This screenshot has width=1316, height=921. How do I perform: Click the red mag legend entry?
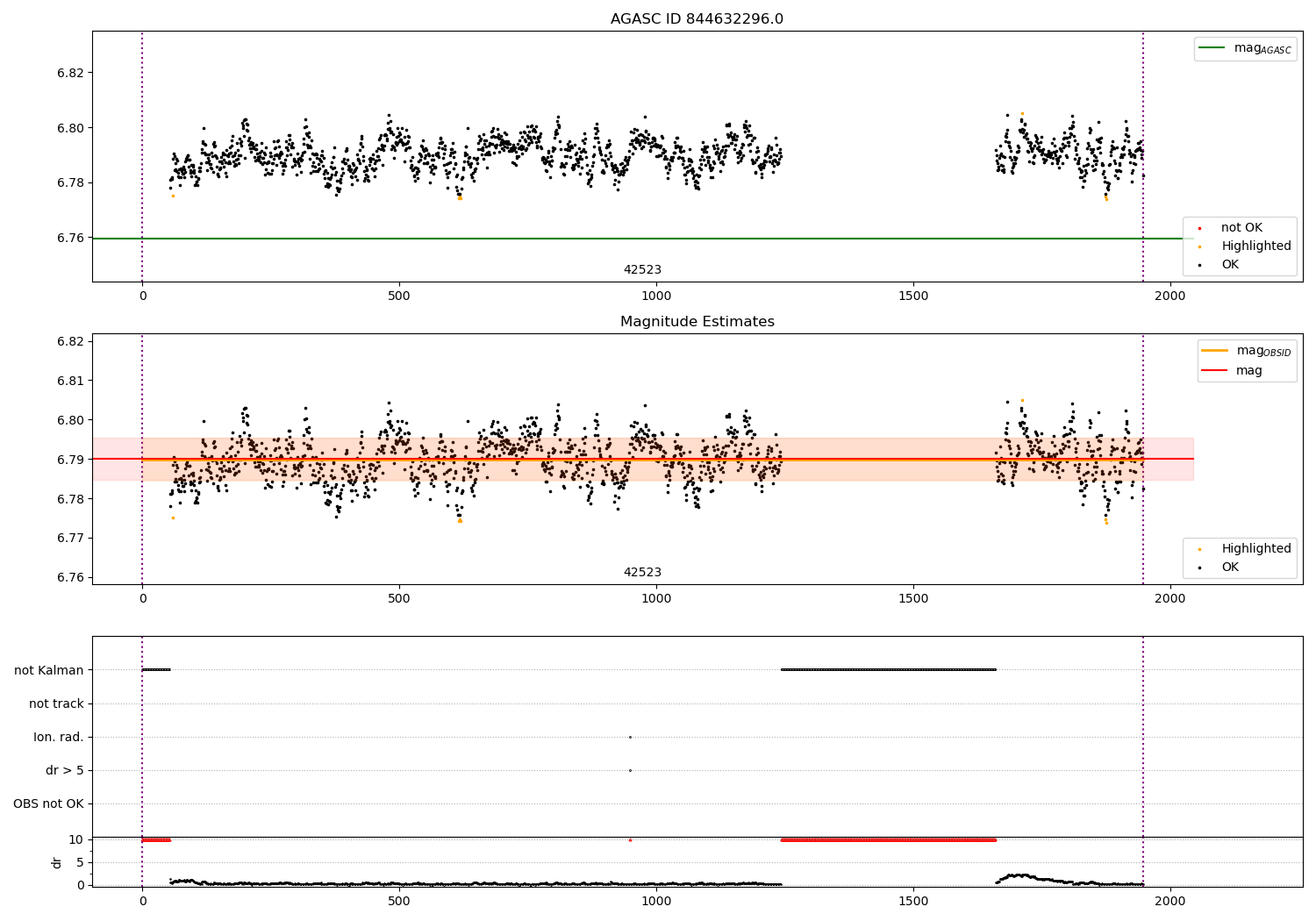(1232, 371)
